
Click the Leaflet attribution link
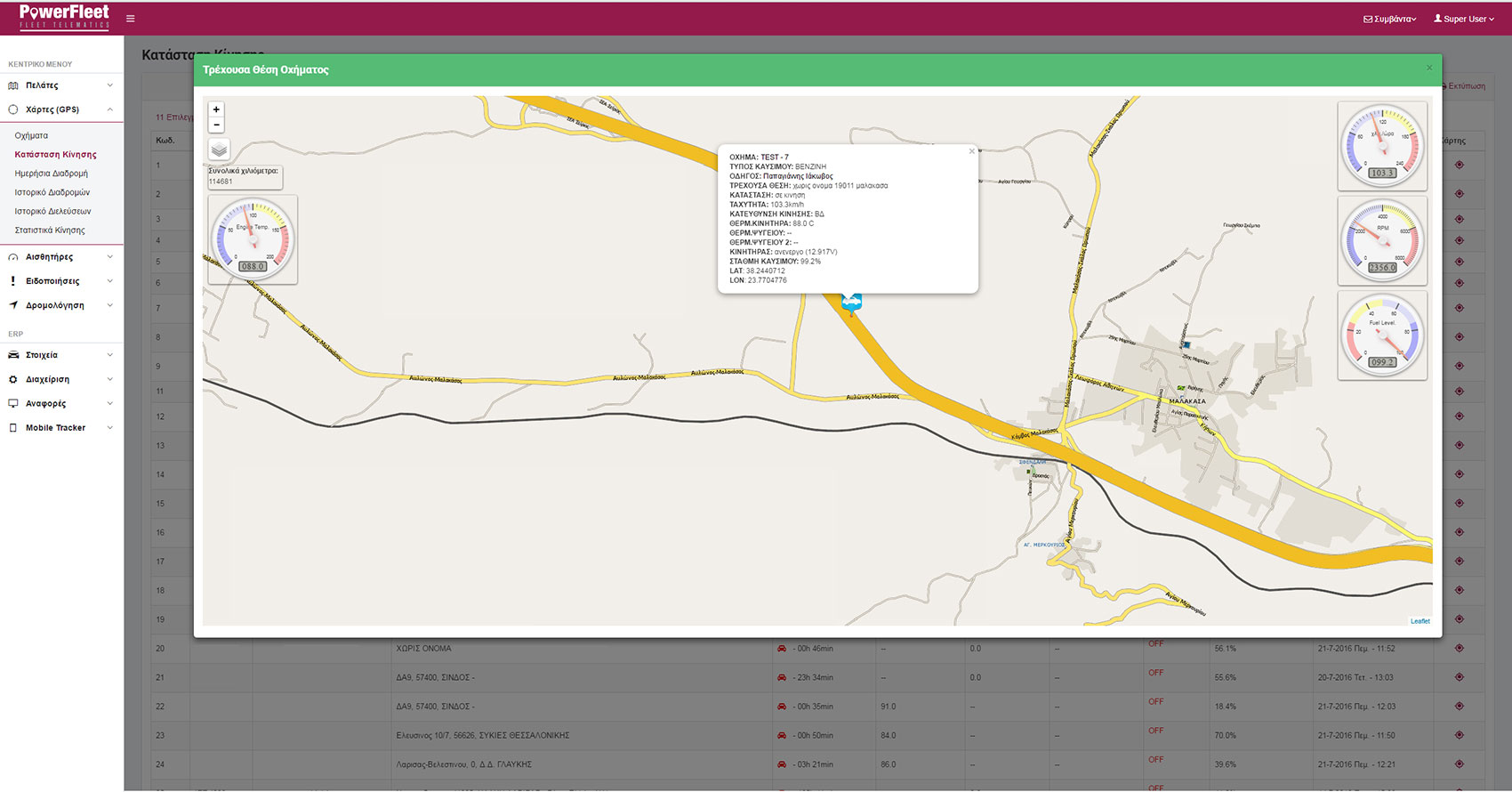(x=1420, y=621)
